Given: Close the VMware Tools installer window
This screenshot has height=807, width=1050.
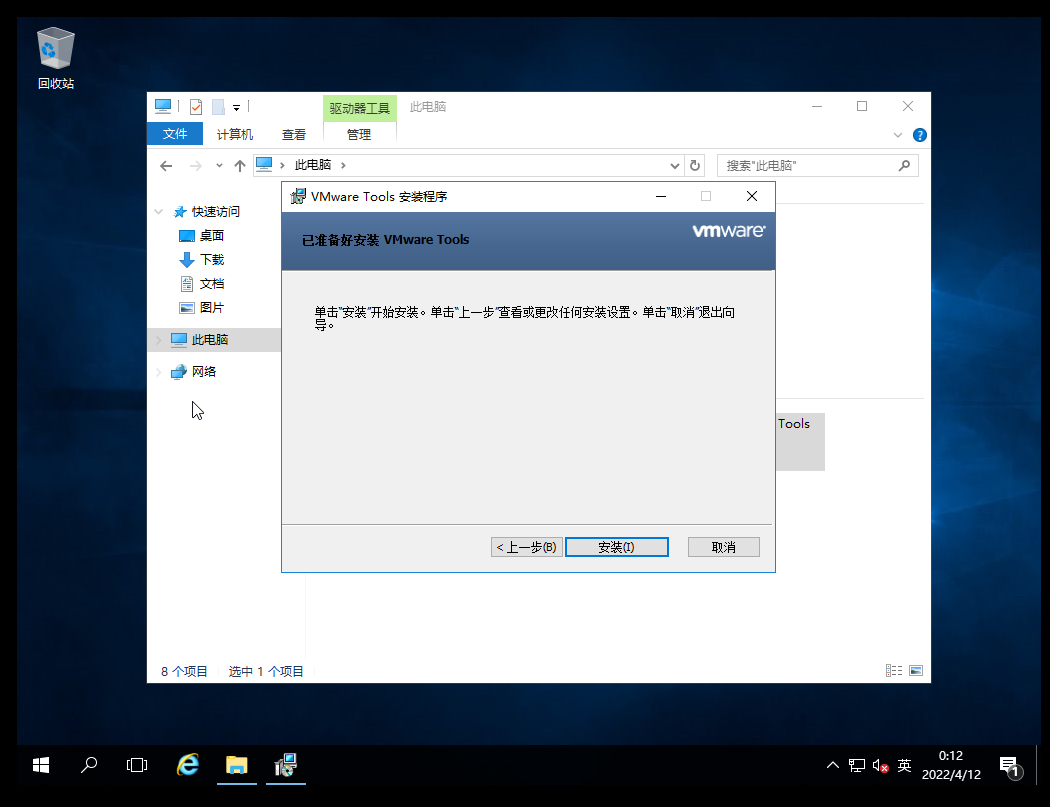Looking at the screenshot, I should click(x=751, y=196).
